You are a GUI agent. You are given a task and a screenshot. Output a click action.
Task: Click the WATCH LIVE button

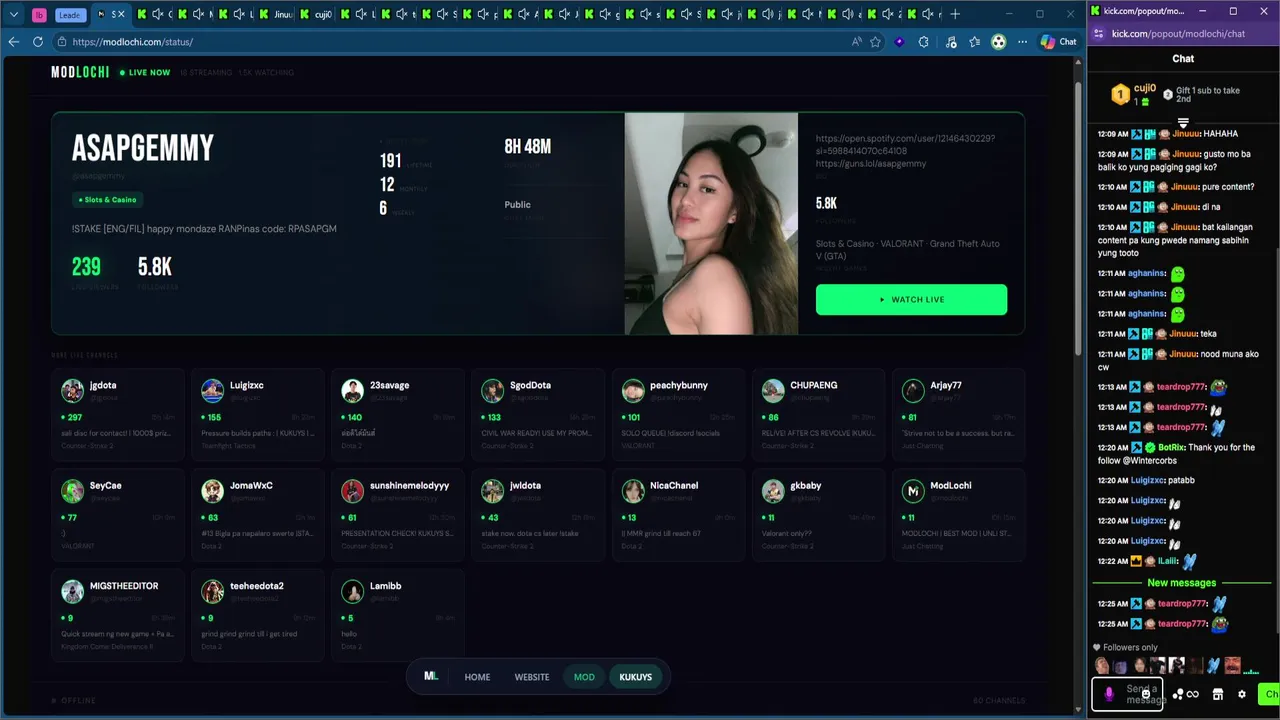[911, 299]
